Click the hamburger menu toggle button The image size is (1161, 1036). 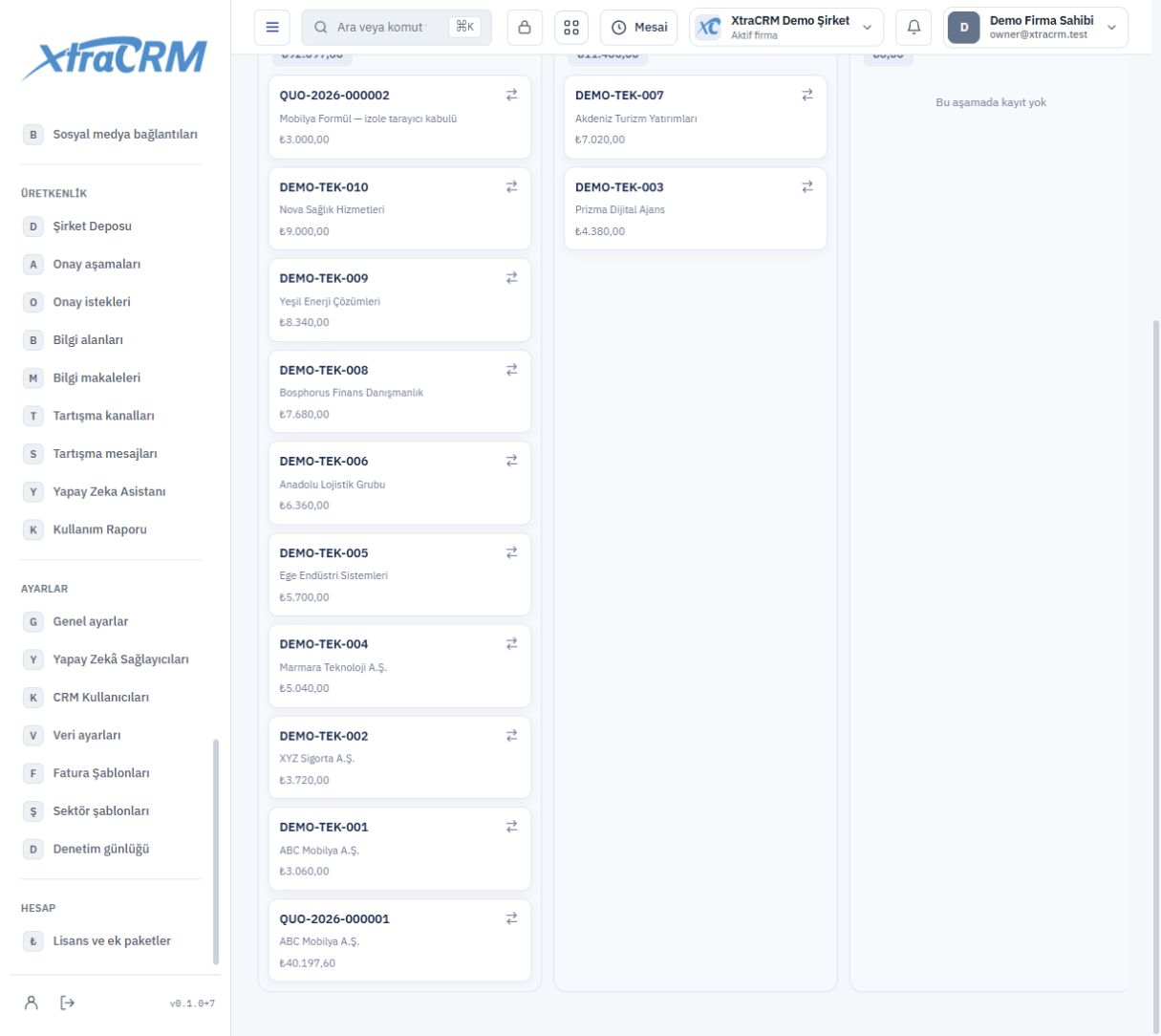tap(271, 28)
